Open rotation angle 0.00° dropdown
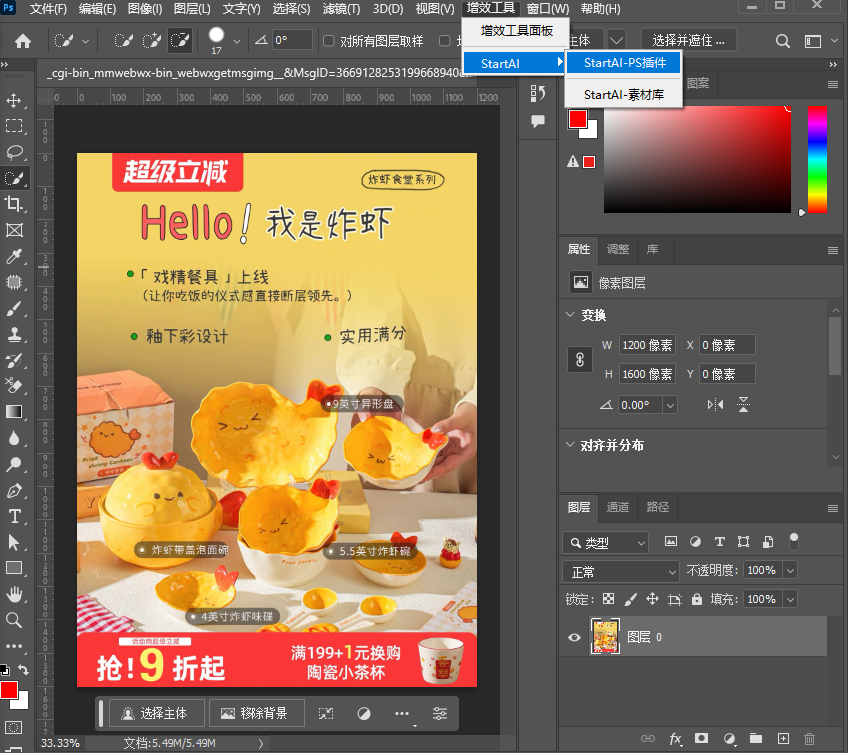This screenshot has width=848, height=753. click(x=670, y=405)
